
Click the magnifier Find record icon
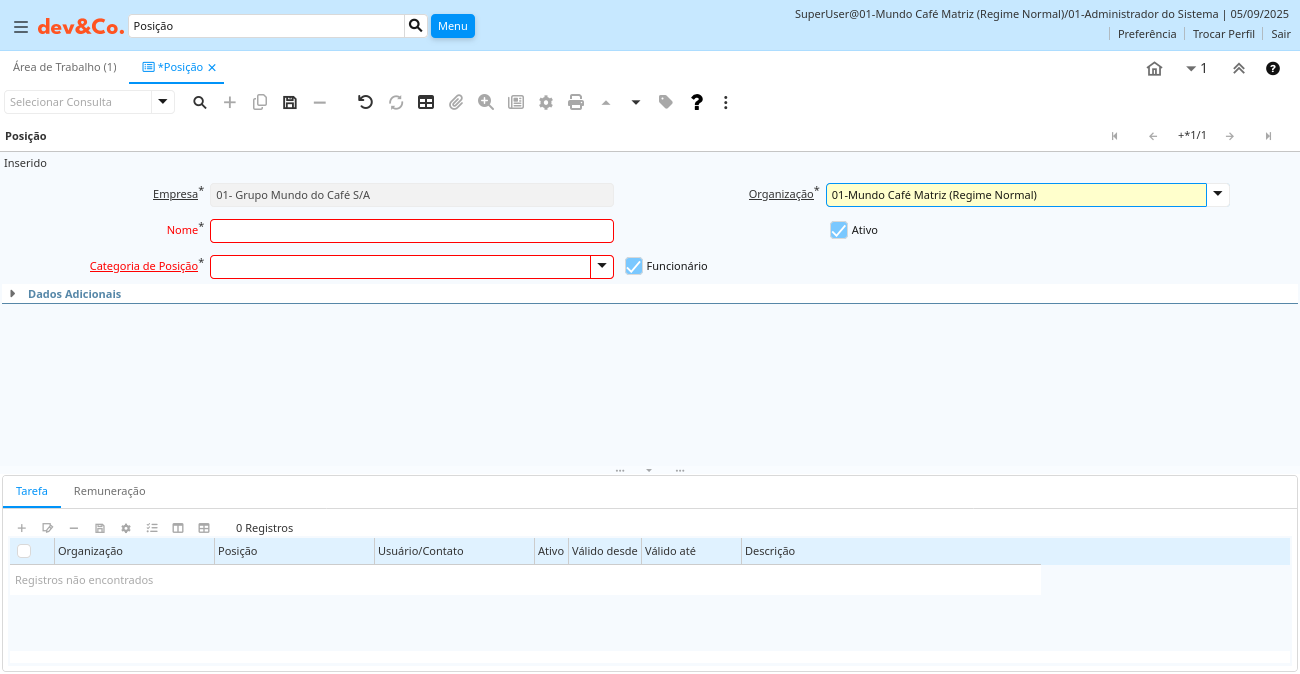pyautogui.click(x=200, y=102)
